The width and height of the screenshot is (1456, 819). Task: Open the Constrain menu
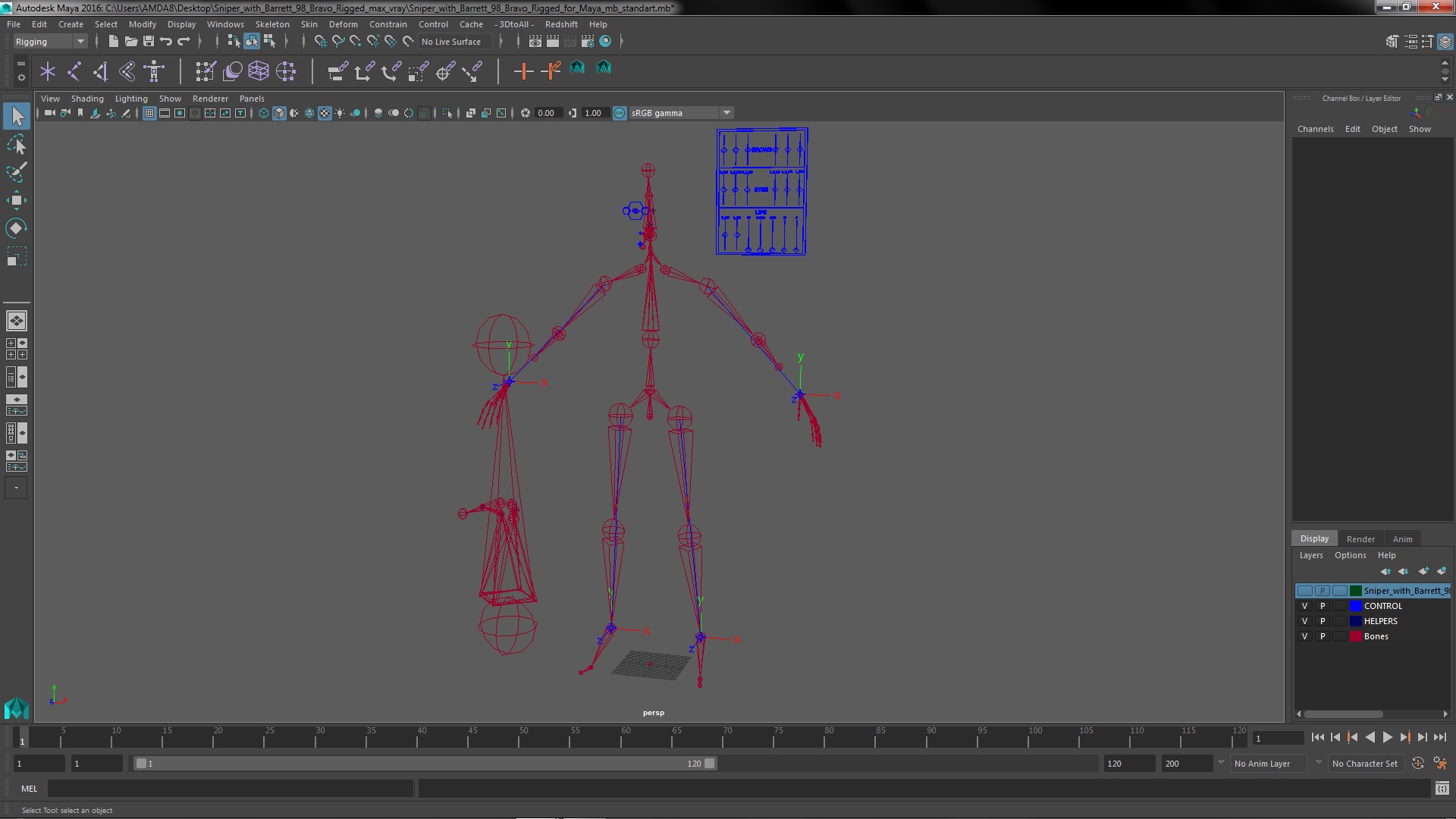(388, 24)
